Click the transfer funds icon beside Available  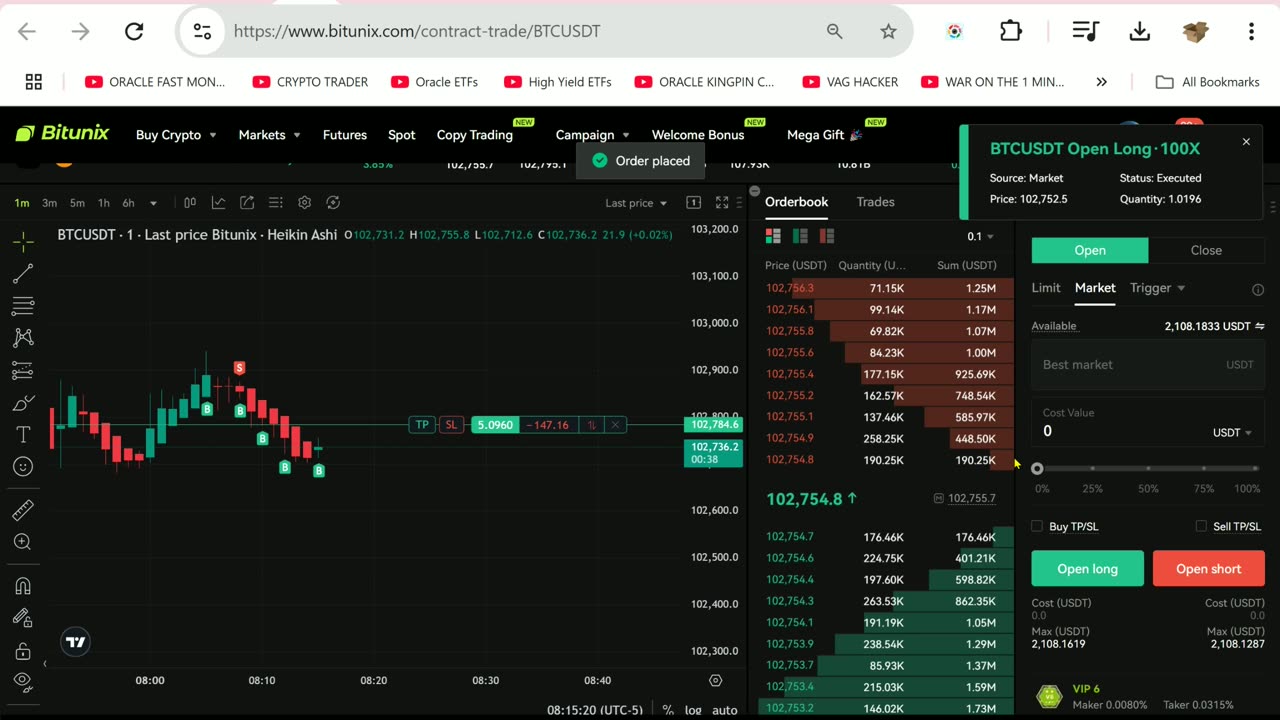pos(1260,326)
